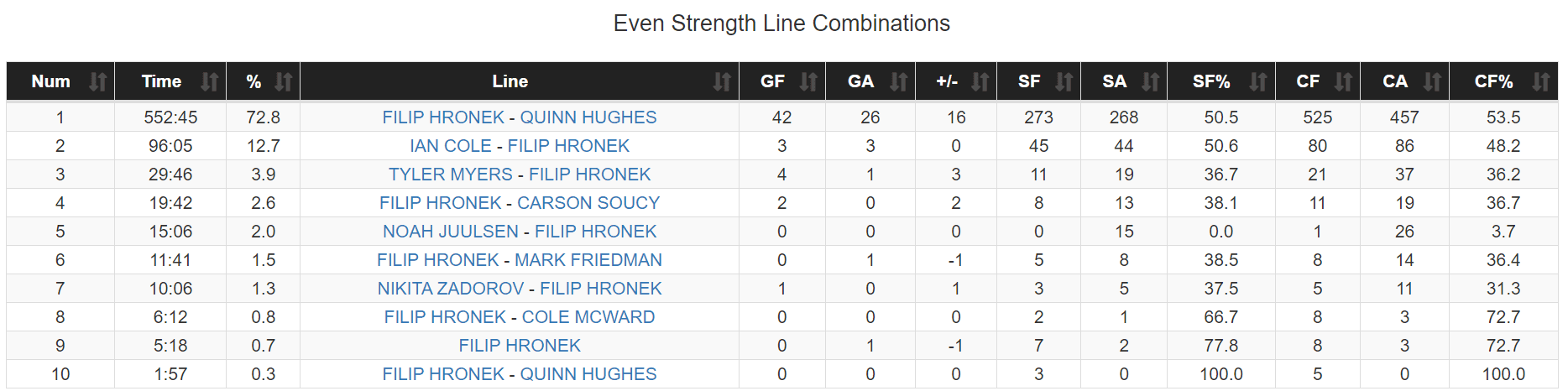Click Cole McWard player link

pos(588,317)
